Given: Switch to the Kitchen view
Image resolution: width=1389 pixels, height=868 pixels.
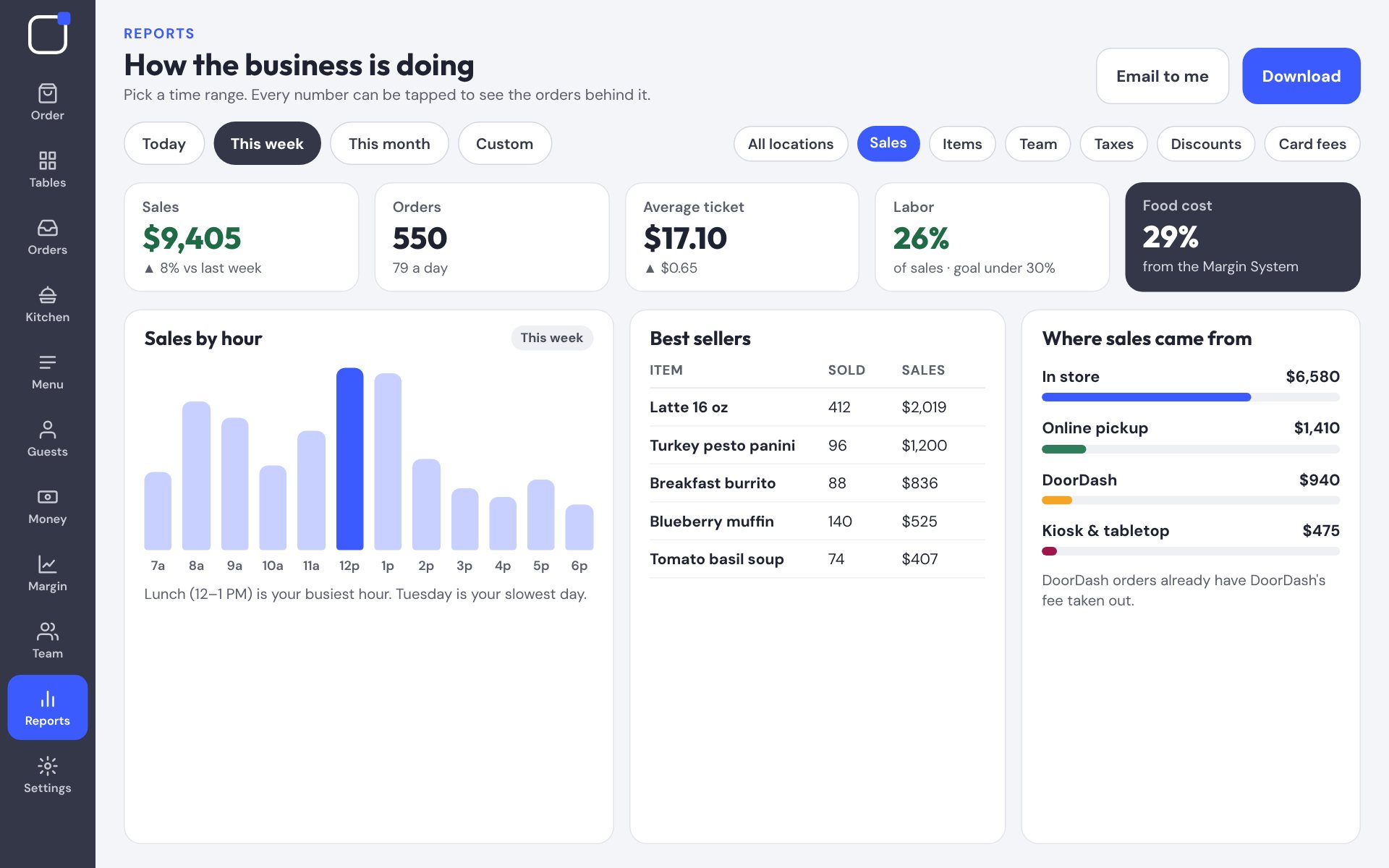Looking at the screenshot, I should point(47,304).
